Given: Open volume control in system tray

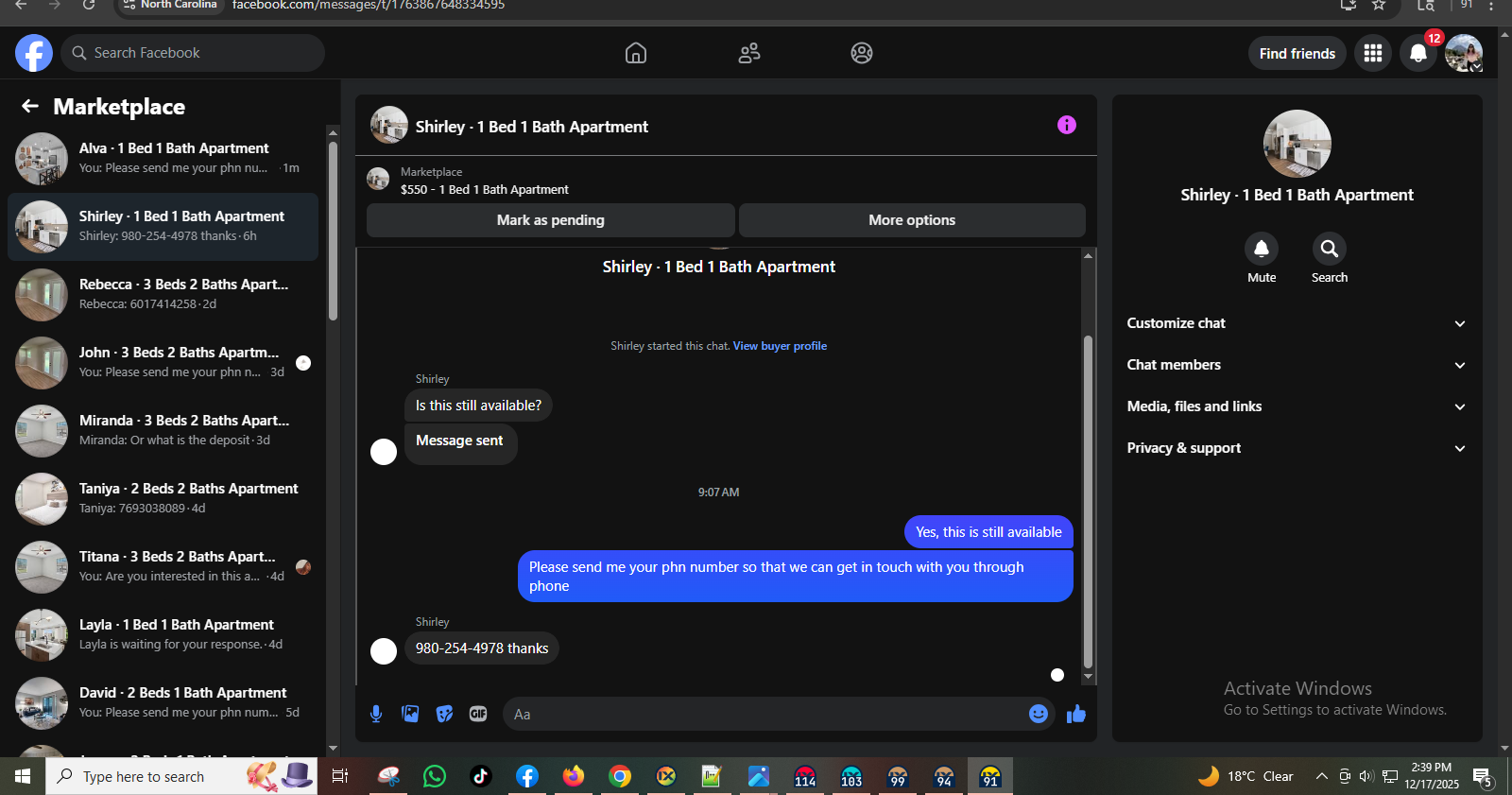Looking at the screenshot, I should pyautogui.click(x=1366, y=776).
